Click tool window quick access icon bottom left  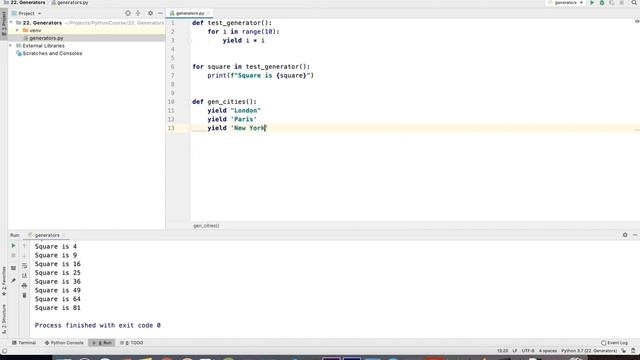(x=4, y=351)
